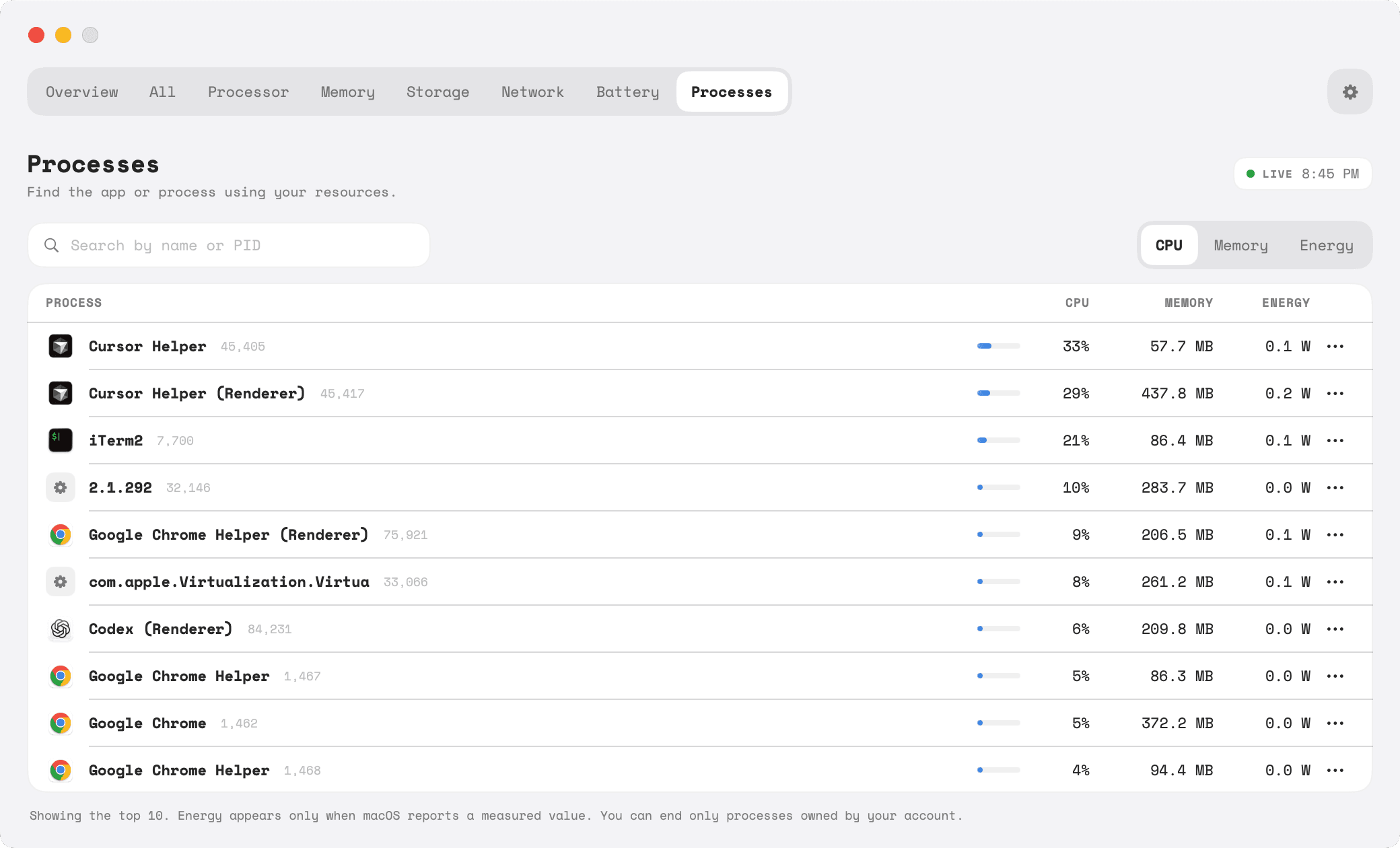Screen dimensions: 1400x848
Task: Open more options for com.apple.Virtualization row
Action: tap(1335, 581)
